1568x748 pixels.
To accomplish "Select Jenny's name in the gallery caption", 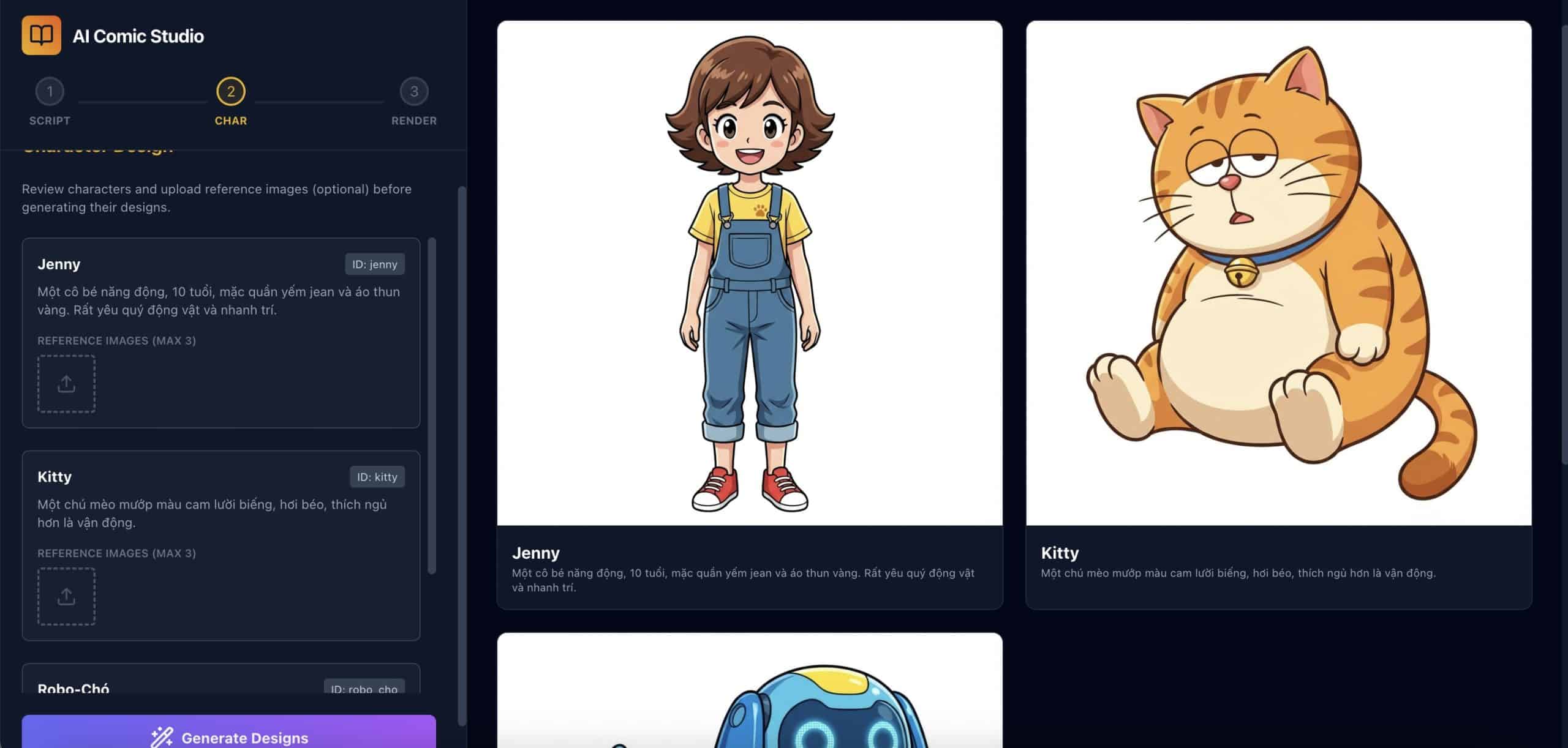I will point(535,553).
